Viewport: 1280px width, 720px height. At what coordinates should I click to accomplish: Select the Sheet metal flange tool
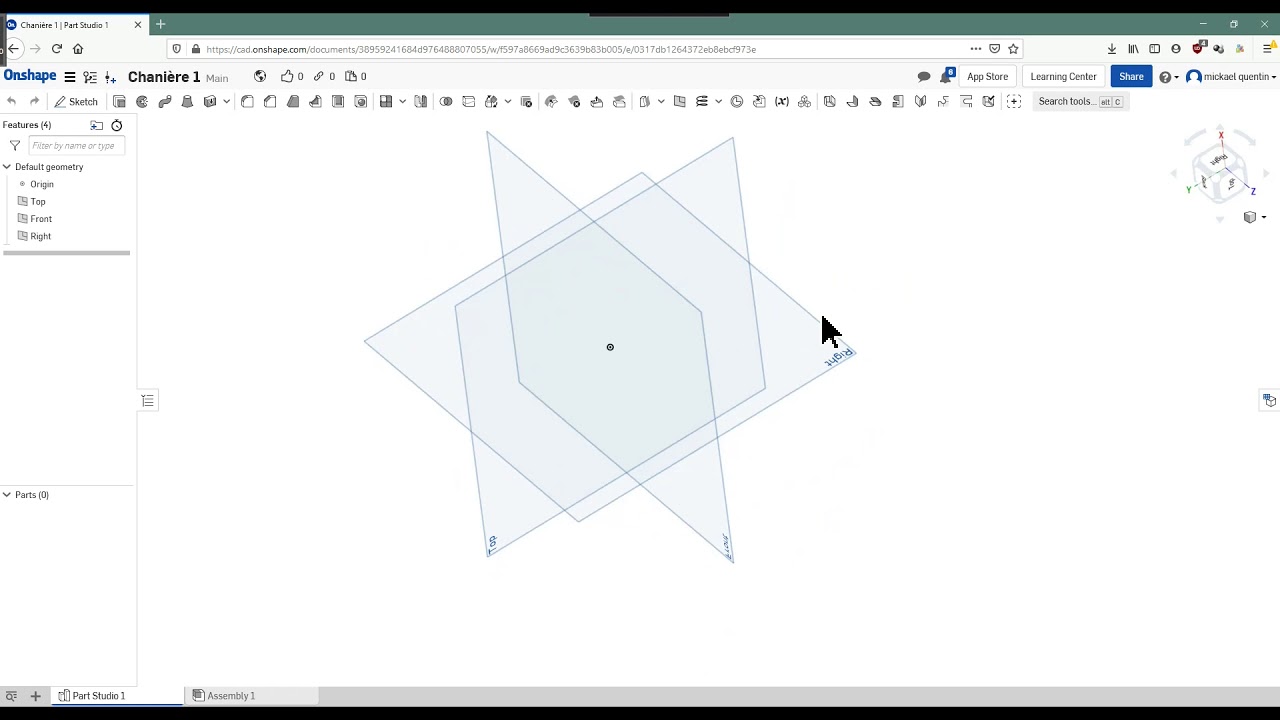click(853, 101)
